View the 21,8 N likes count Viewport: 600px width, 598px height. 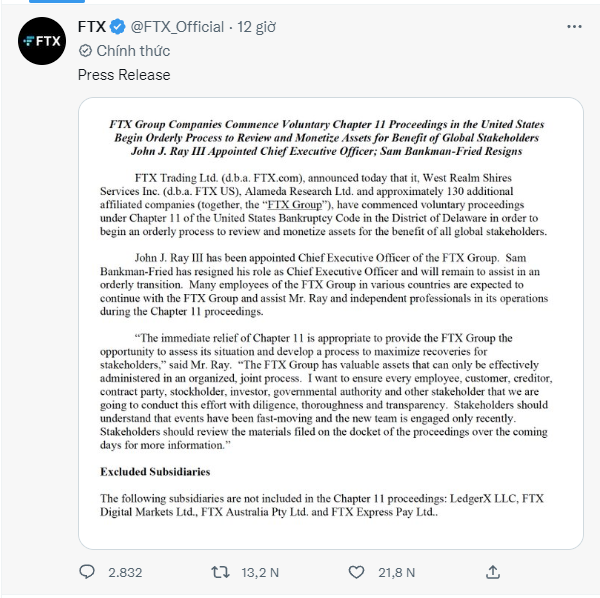396,572
